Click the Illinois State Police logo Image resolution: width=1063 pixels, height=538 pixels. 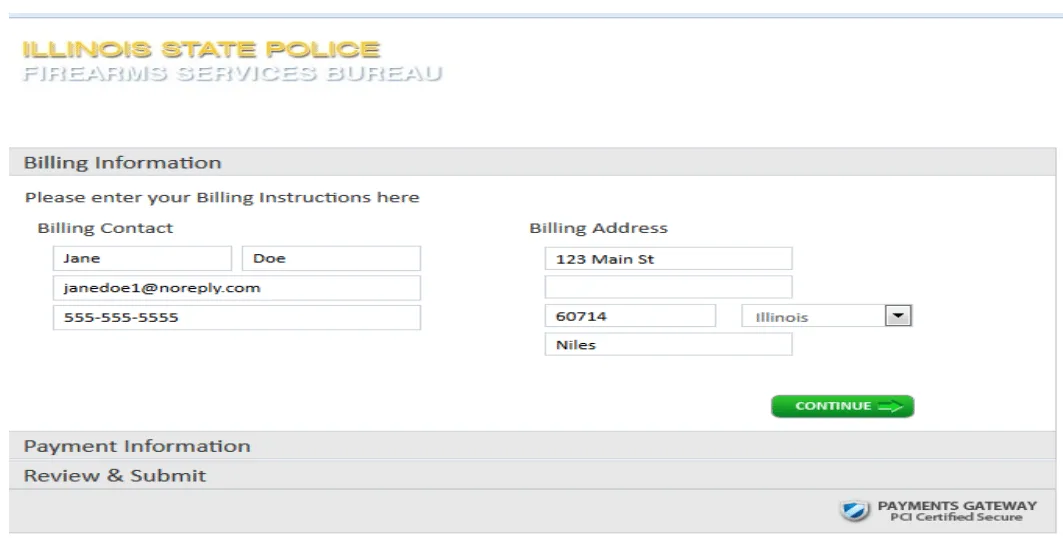(201, 49)
